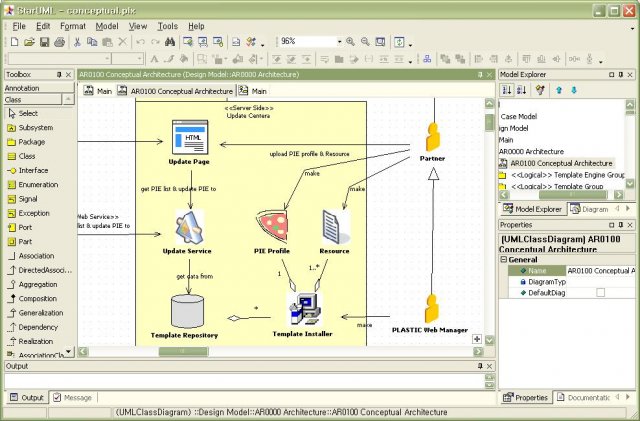Collapse the General properties section
Viewport: 640px width, 421px height.
[x=504, y=259]
